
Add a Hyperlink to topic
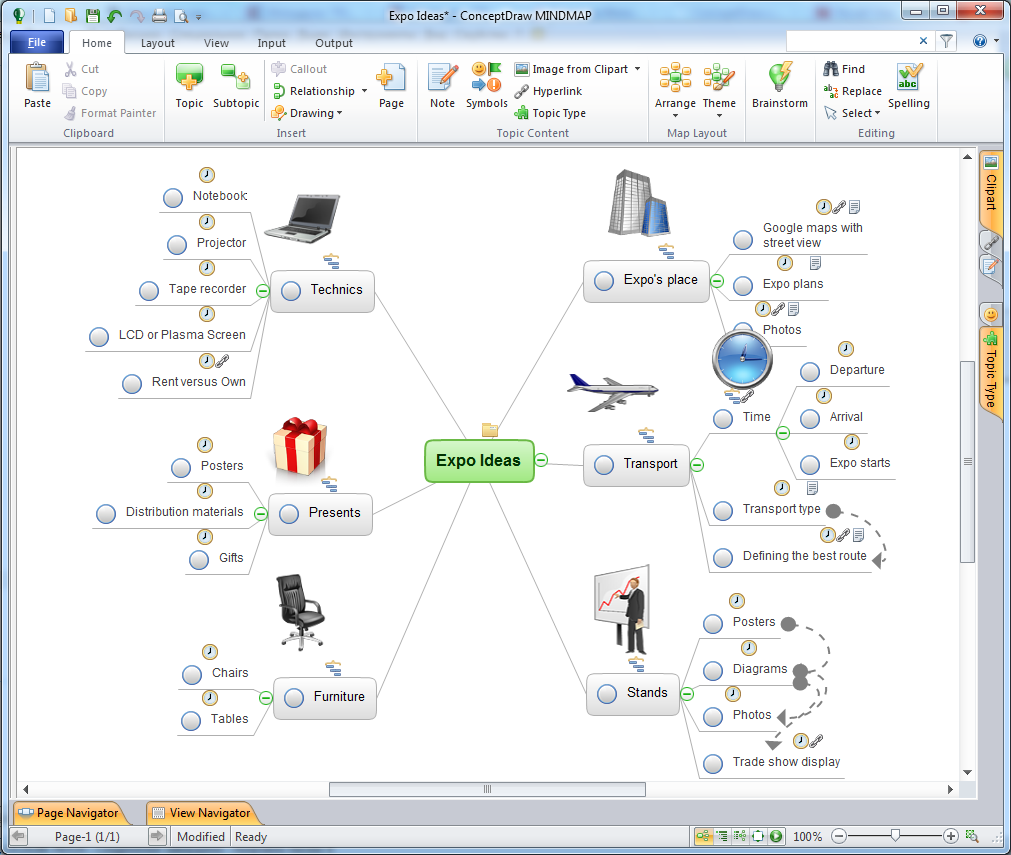click(x=548, y=92)
